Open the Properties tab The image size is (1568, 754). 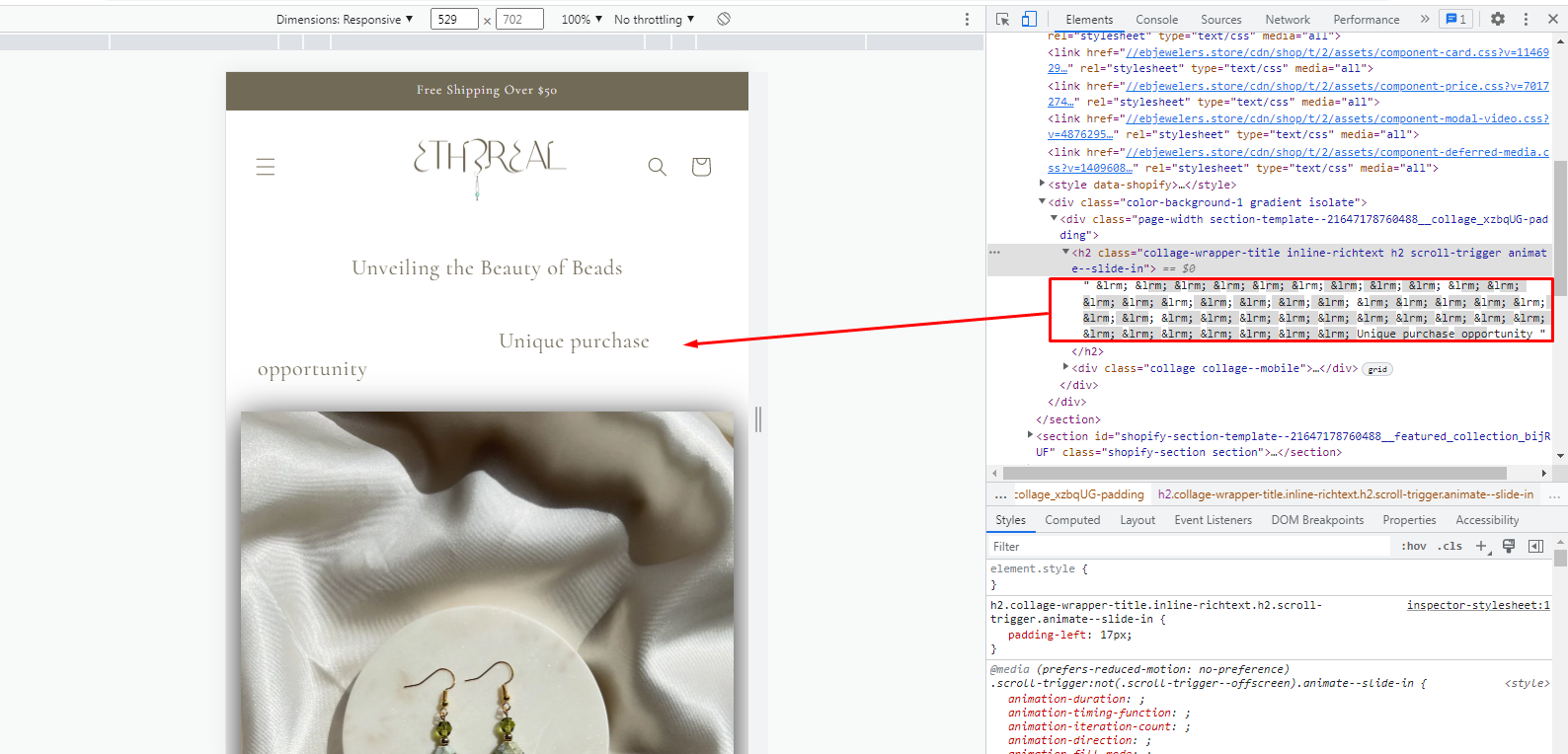pyautogui.click(x=1409, y=520)
